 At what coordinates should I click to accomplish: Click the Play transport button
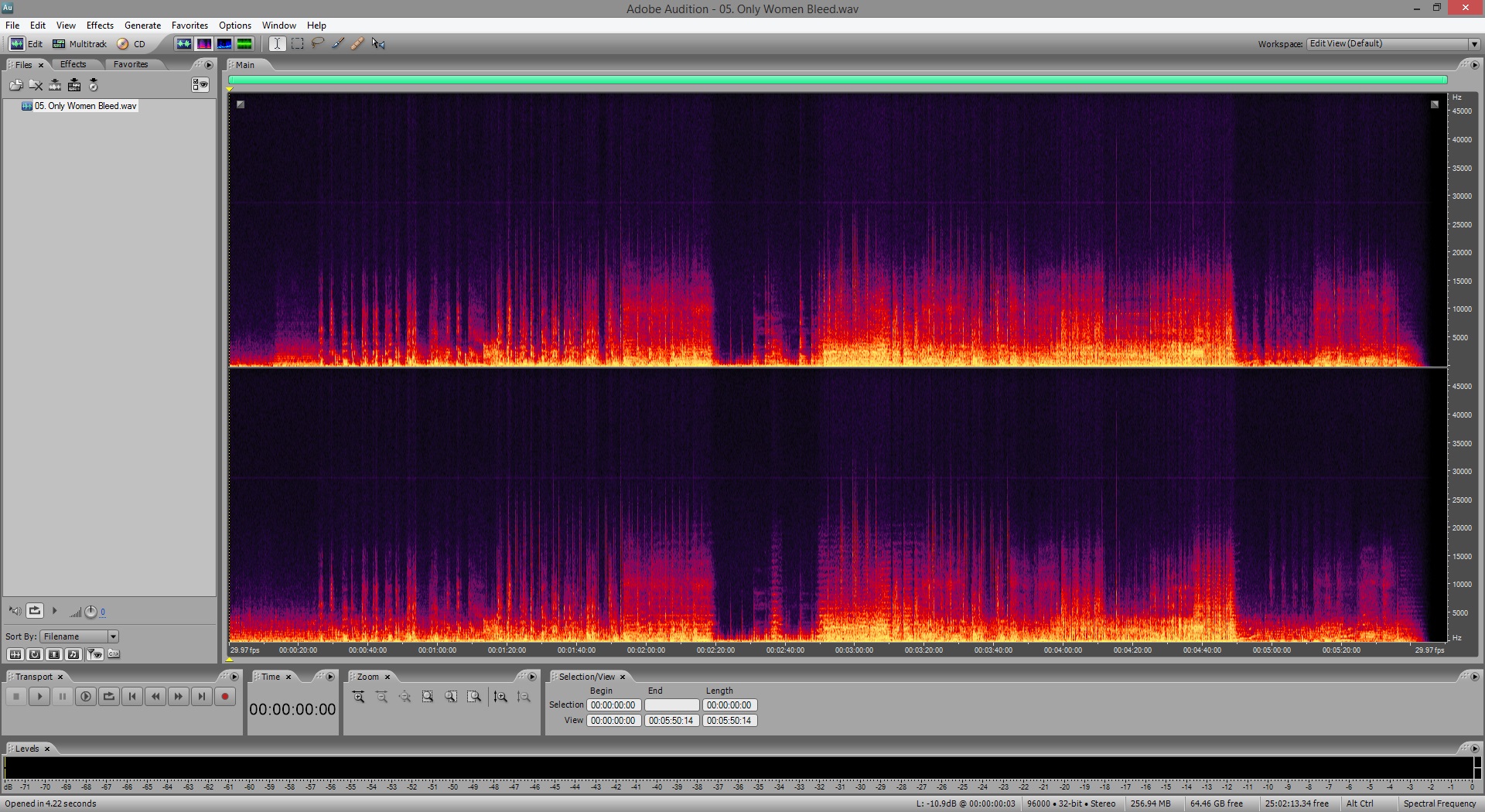point(39,697)
